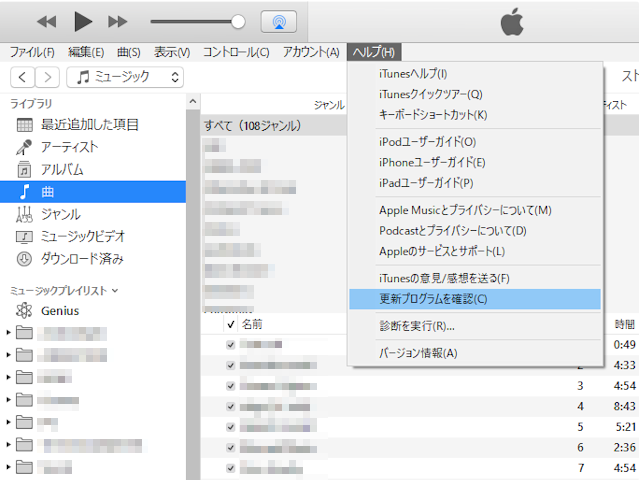This screenshot has width=641, height=480.
Task: Go forward with the right arrow button
Action: pos(47,77)
